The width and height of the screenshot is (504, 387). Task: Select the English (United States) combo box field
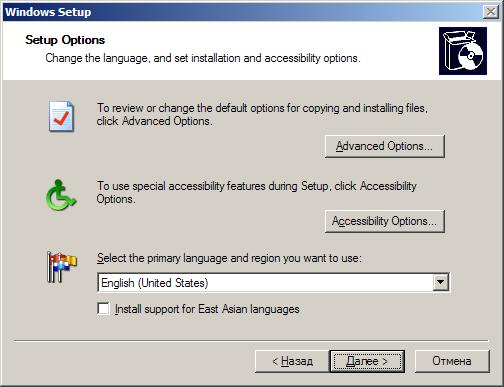pos(273,283)
